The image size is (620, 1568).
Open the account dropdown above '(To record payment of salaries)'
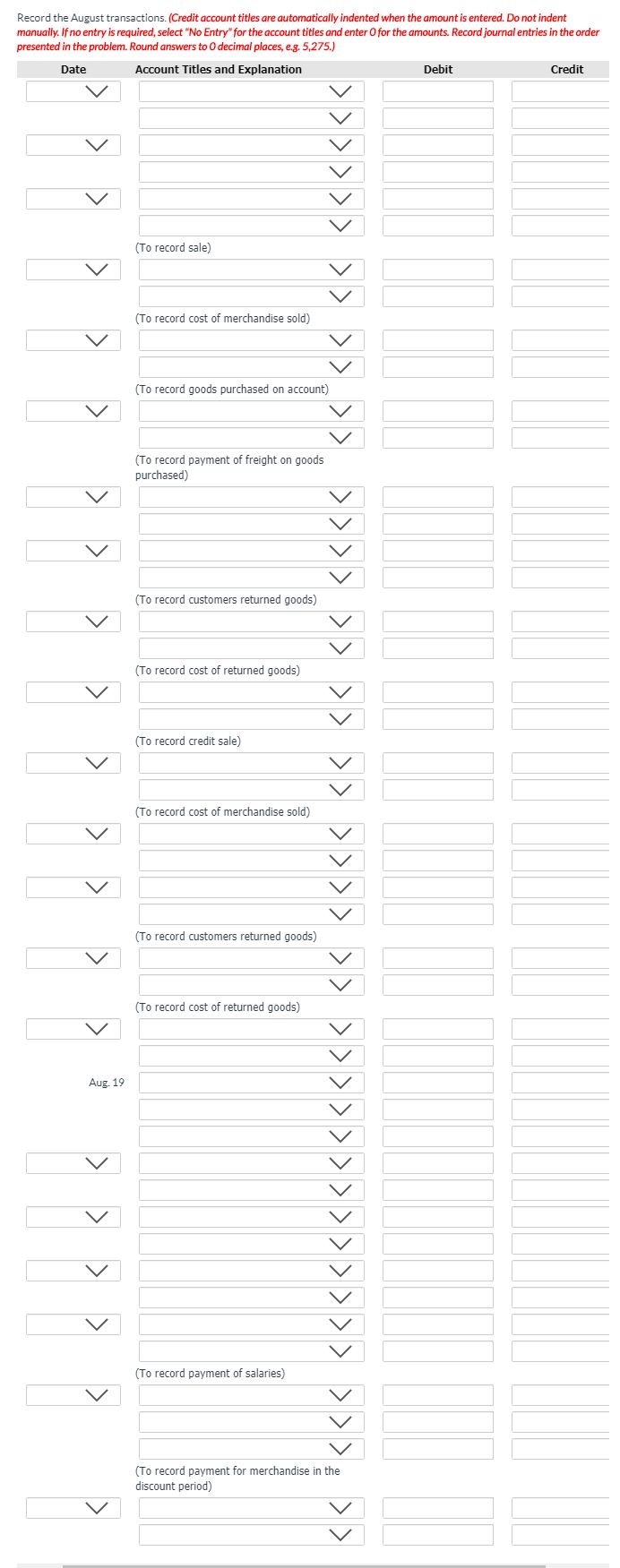click(250, 1350)
